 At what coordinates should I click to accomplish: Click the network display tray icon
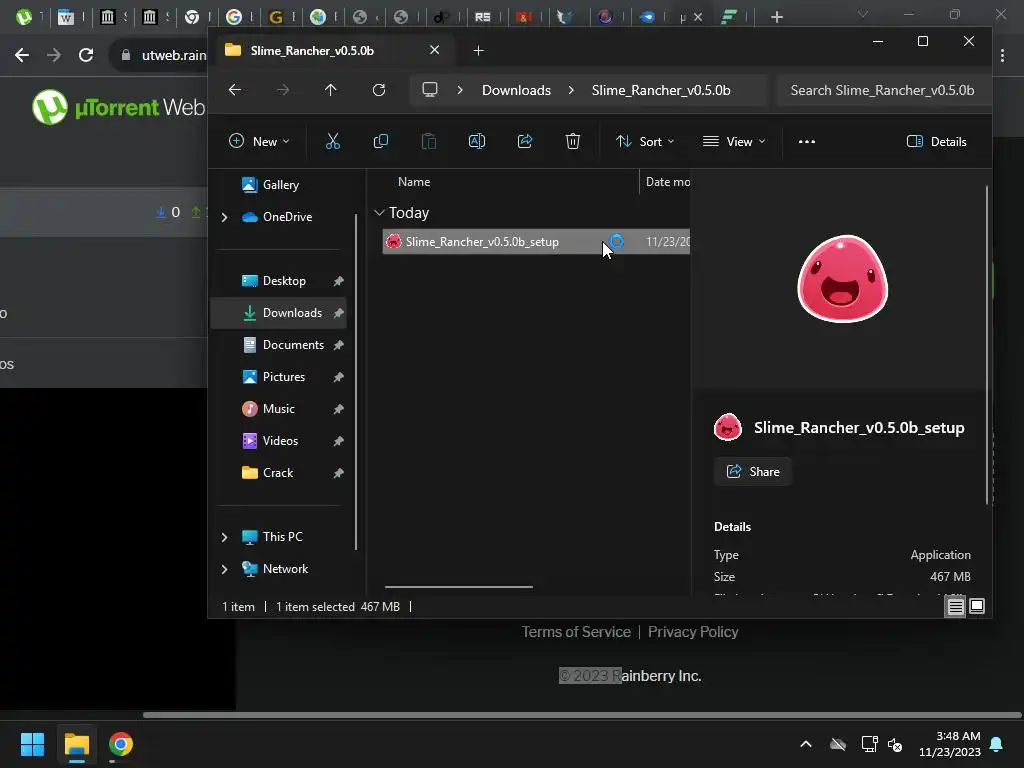click(869, 744)
